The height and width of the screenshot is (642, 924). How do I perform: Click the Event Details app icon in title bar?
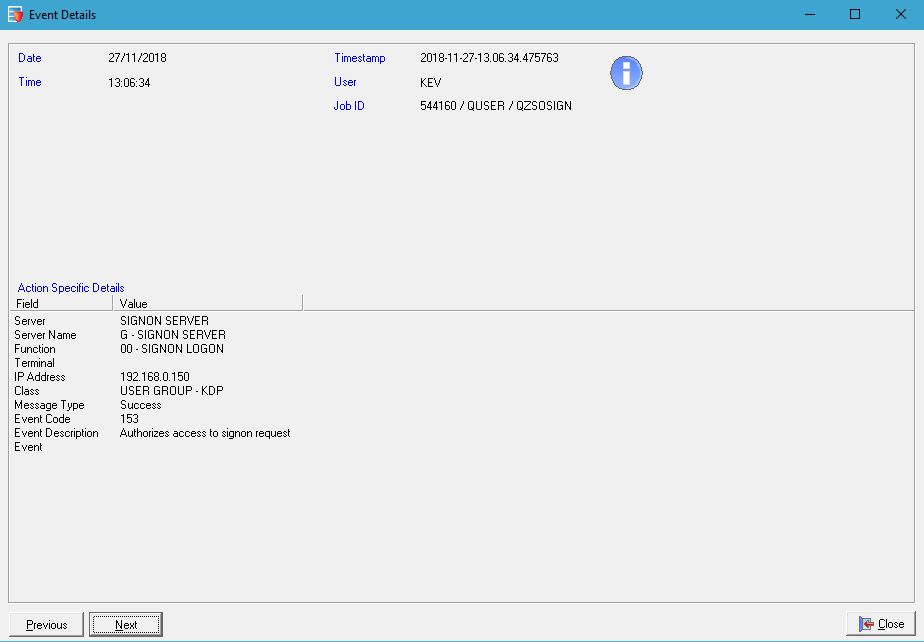14,15
